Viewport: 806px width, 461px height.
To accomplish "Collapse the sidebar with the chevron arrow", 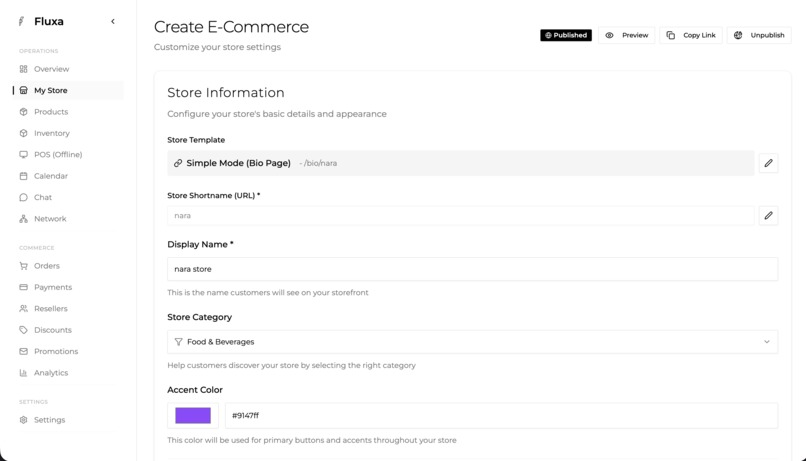I will click(113, 21).
